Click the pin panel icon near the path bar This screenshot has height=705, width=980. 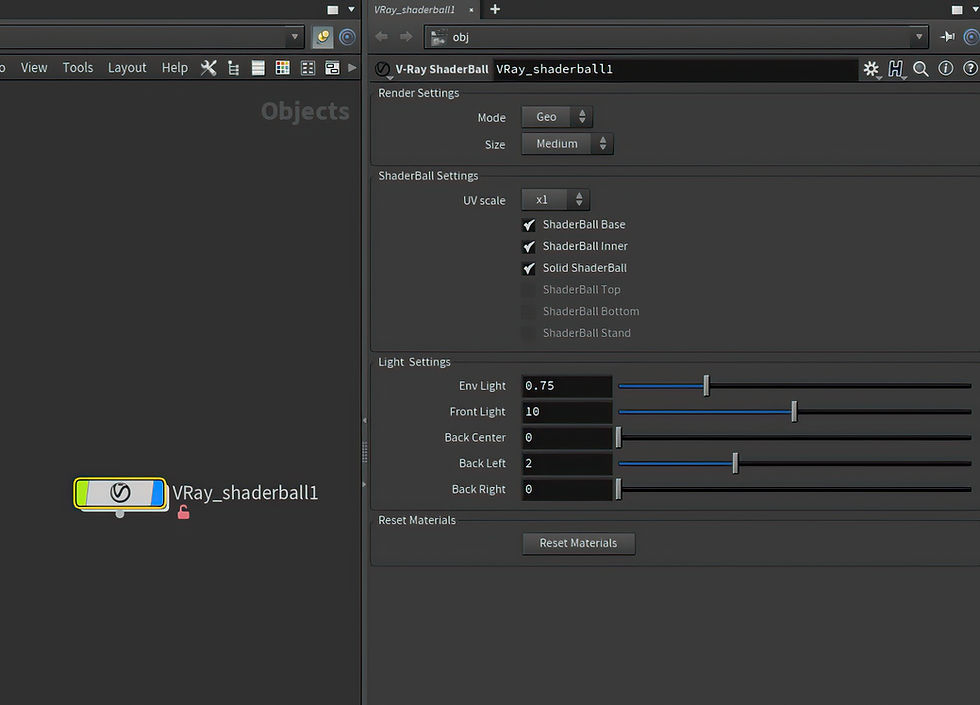(x=947, y=37)
